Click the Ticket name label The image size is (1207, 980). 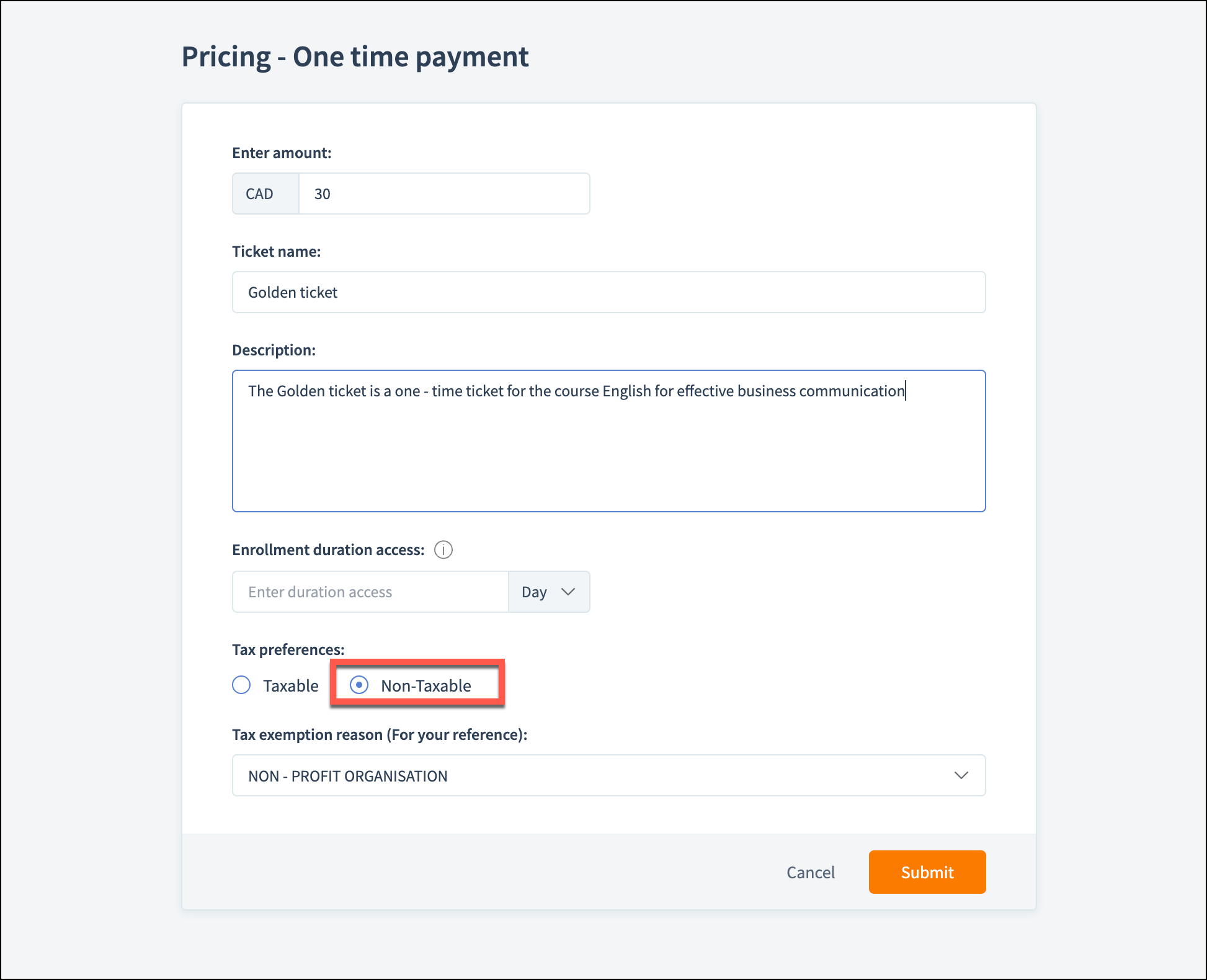(276, 251)
